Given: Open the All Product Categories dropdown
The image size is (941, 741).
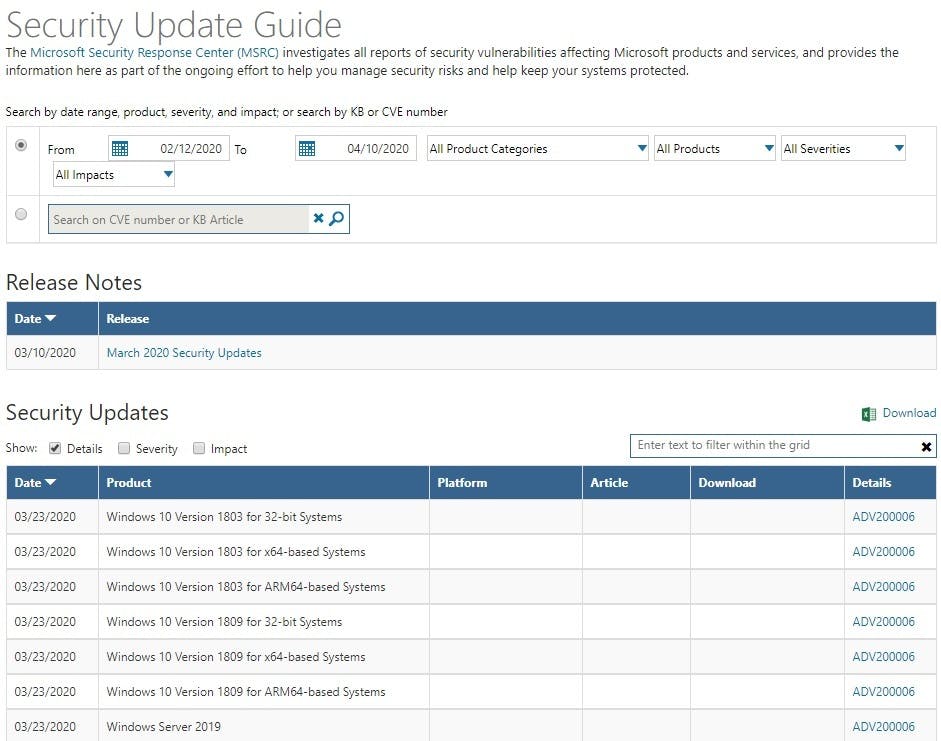Looking at the screenshot, I should coord(538,148).
